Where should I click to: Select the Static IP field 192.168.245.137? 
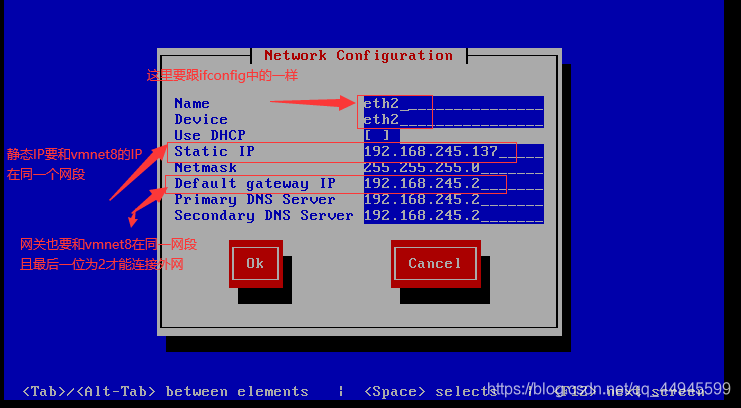click(454, 151)
